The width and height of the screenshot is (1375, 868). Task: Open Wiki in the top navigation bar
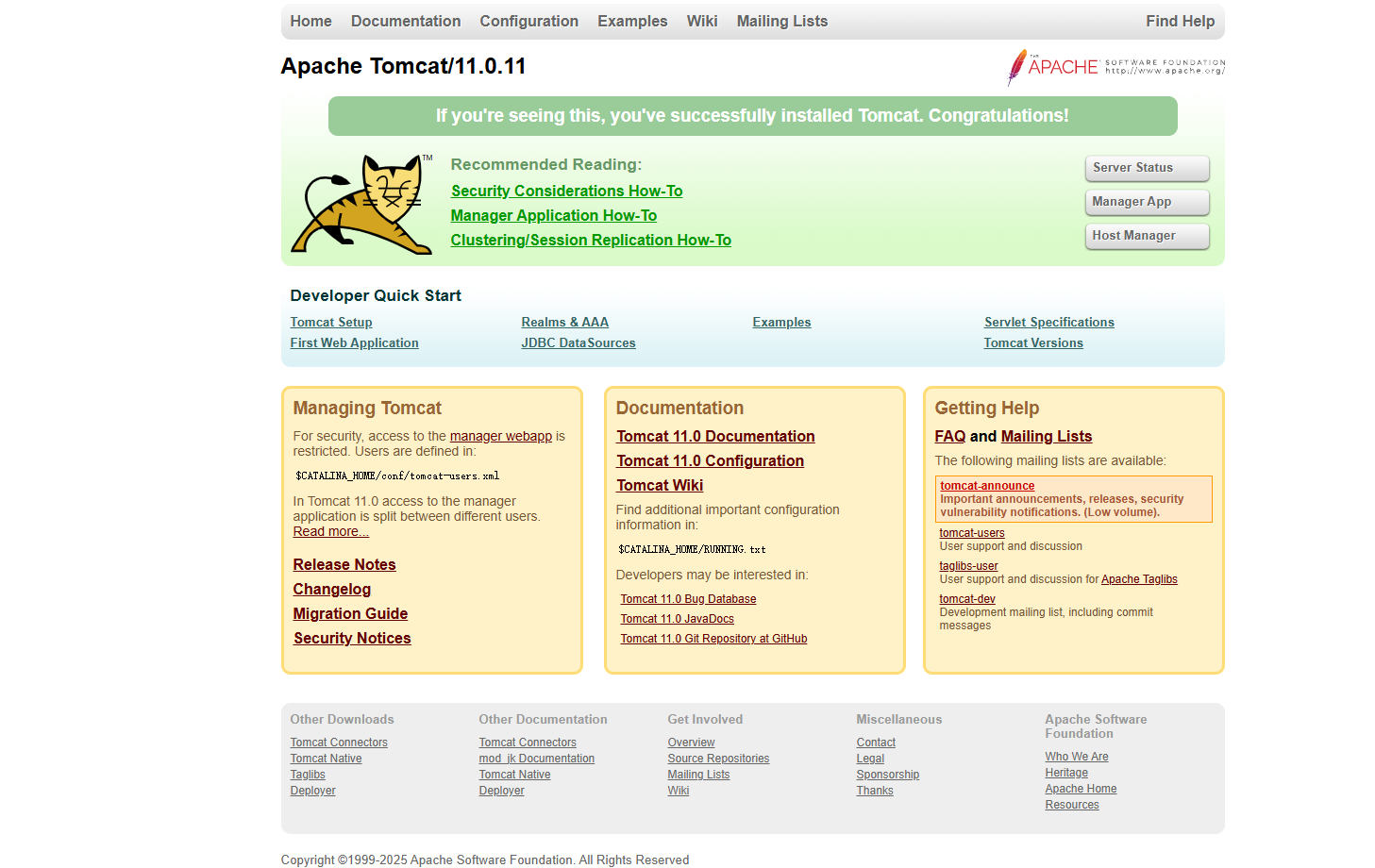click(702, 21)
